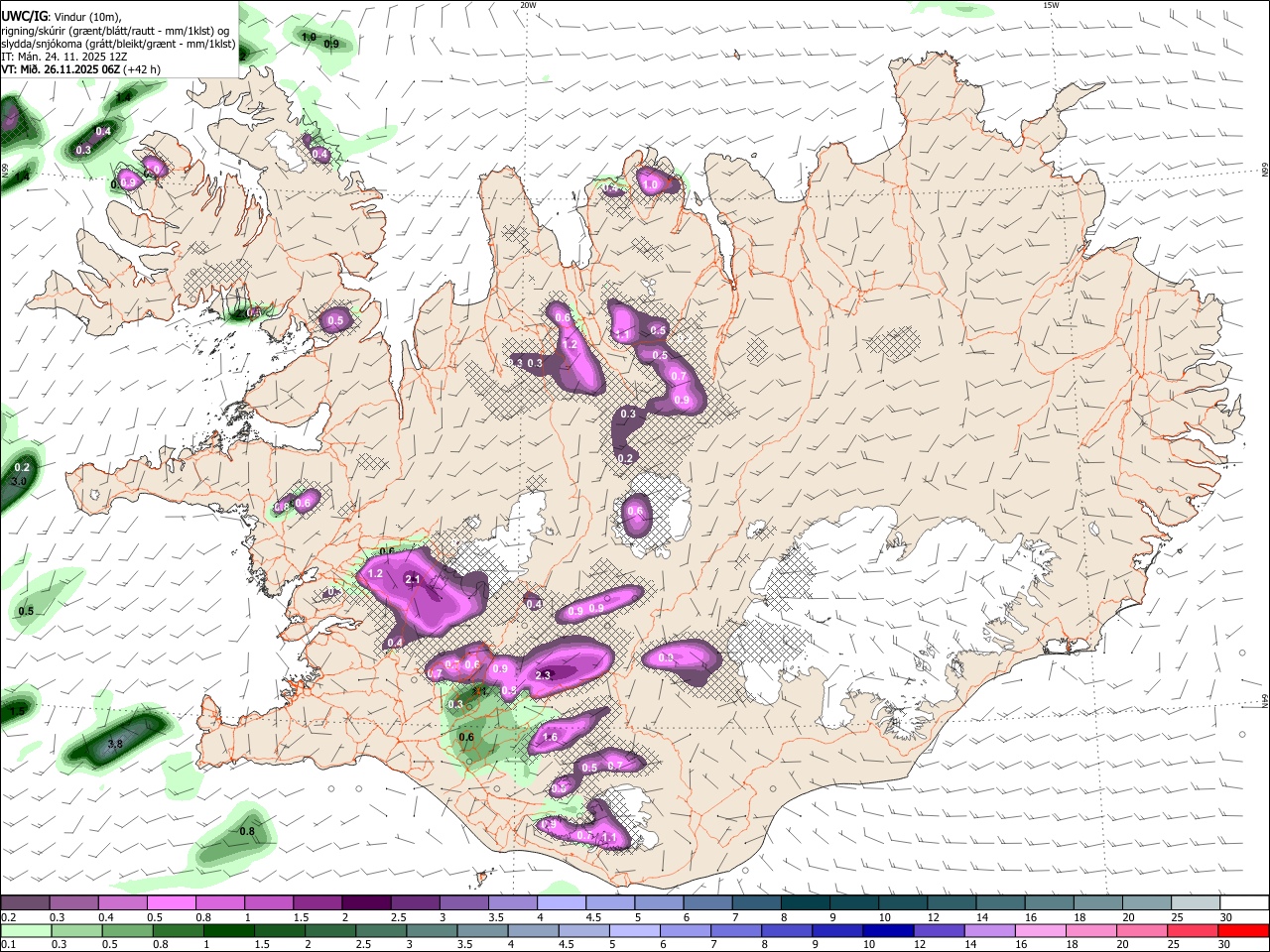This screenshot has height=952, width=1270.
Task: Click the rain scale swatch between 20 and 25
Action: [x=1141, y=930]
